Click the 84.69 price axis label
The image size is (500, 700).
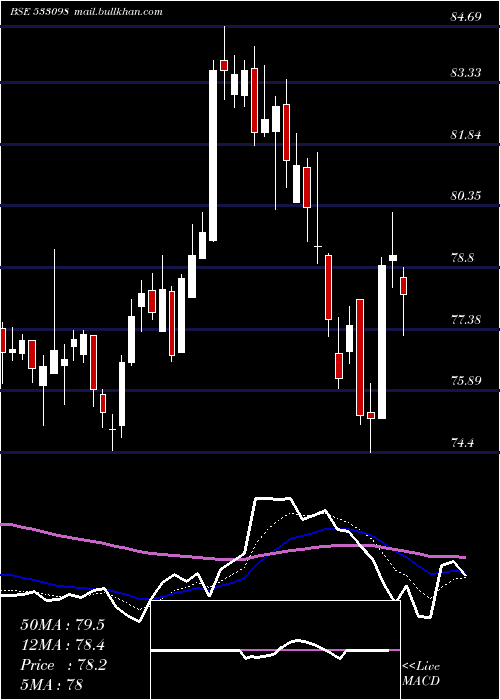click(466, 17)
